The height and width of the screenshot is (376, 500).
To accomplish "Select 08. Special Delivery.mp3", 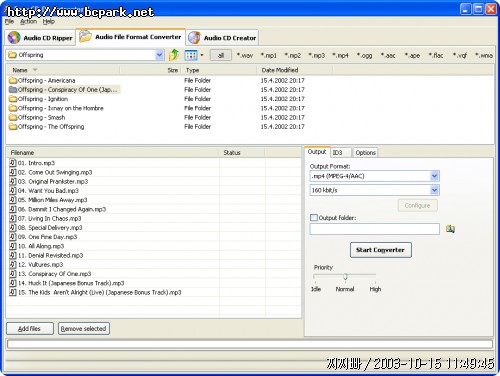I will [x=50, y=227].
